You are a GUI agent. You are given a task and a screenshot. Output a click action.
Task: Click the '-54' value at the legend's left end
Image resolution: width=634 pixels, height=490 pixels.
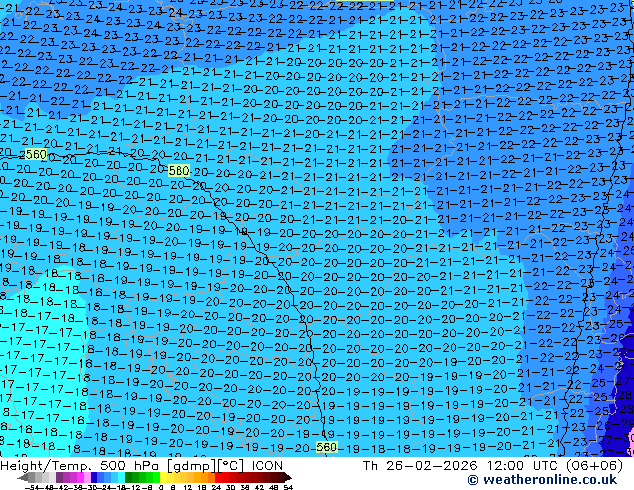tap(32, 487)
